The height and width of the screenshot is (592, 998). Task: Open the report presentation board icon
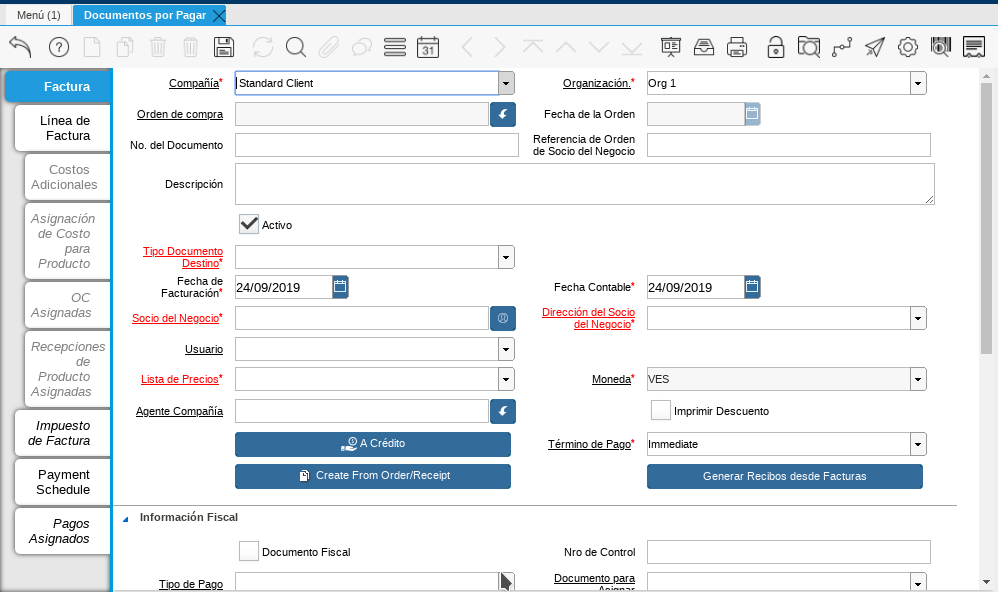coord(671,47)
